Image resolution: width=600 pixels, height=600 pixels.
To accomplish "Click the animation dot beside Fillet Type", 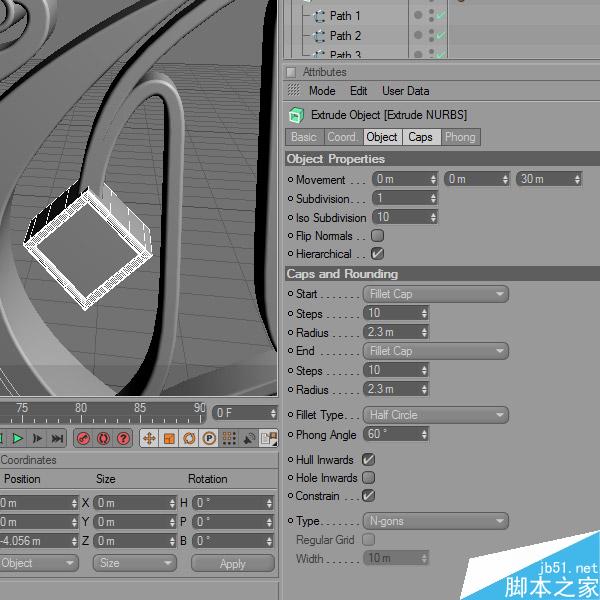I will tap(290, 414).
